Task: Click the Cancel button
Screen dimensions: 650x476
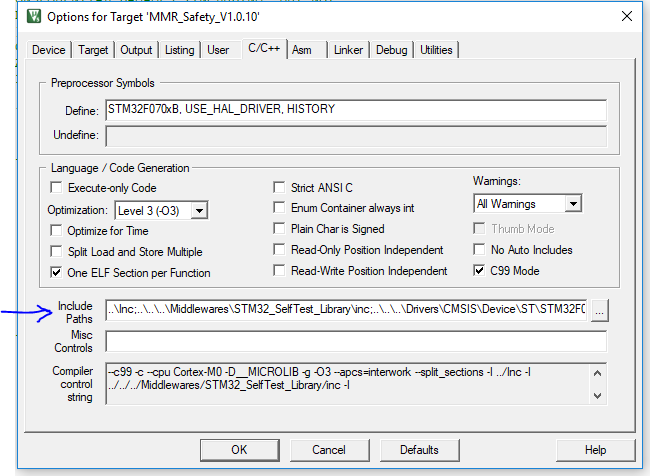Action: click(x=329, y=450)
